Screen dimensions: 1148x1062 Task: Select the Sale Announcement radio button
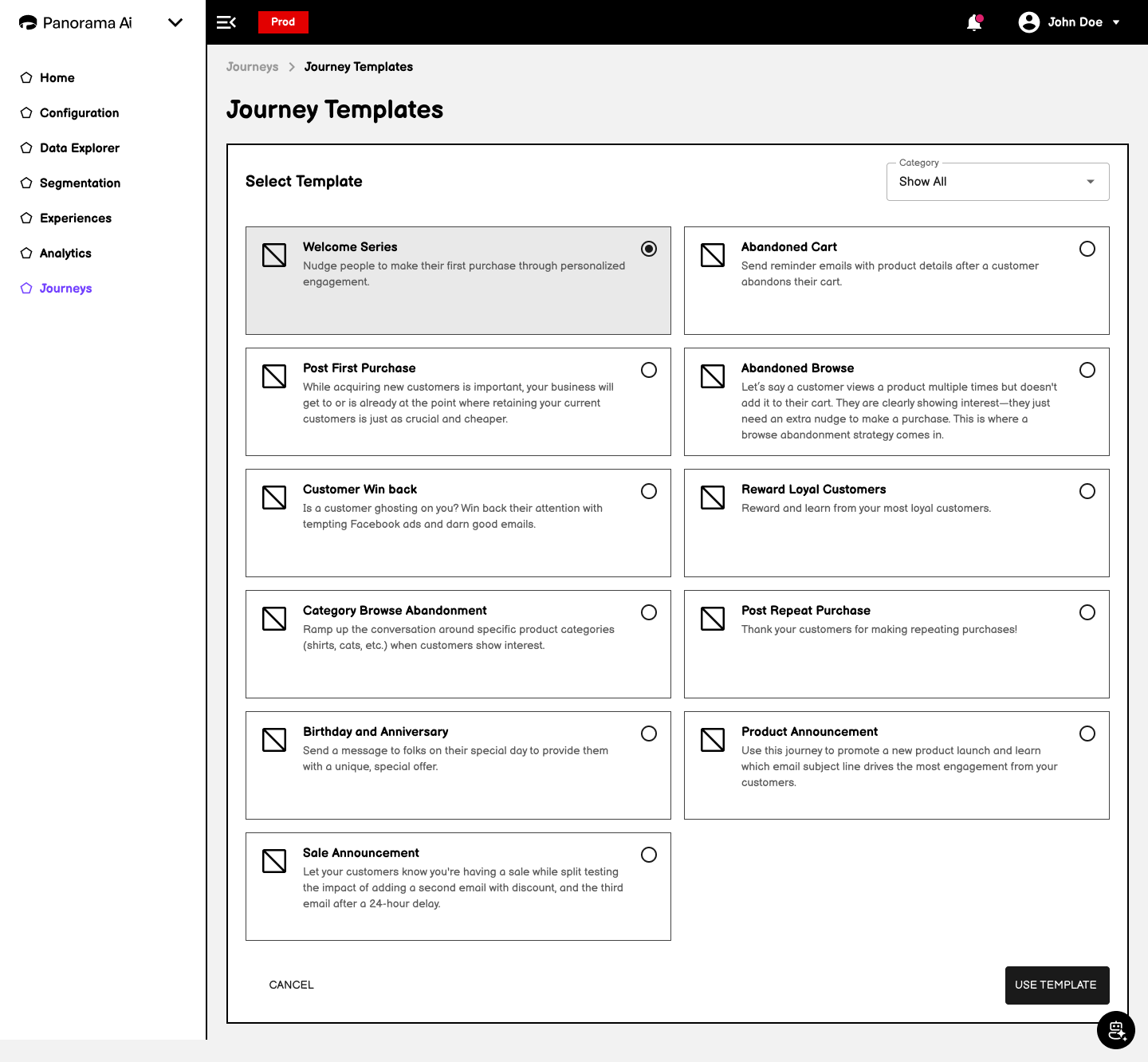coord(649,855)
